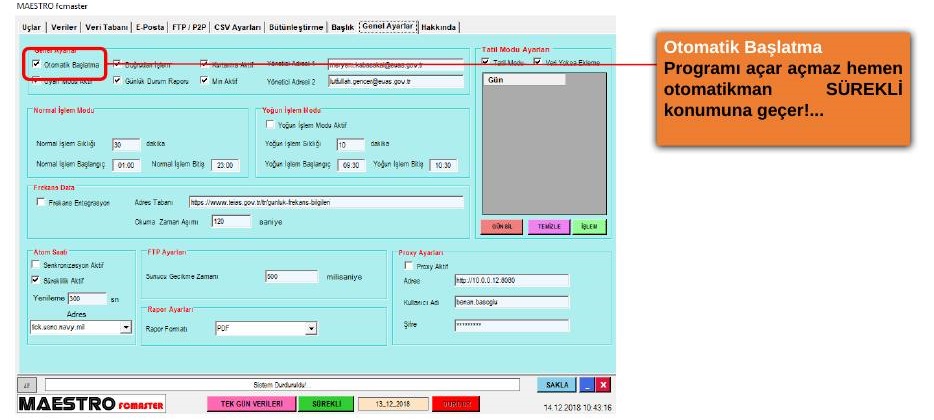Viewport: 934px width, 420px height.
Task: Switch to the Veriler tab
Action: coord(64,27)
